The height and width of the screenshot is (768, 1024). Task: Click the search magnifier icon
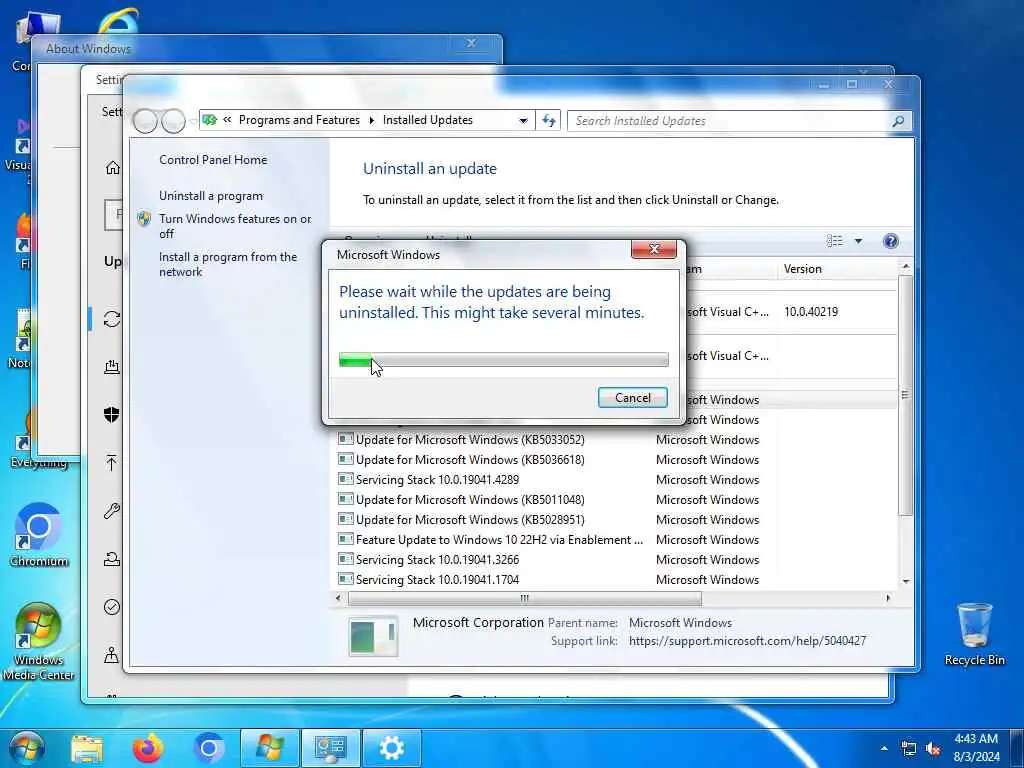point(899,121)
